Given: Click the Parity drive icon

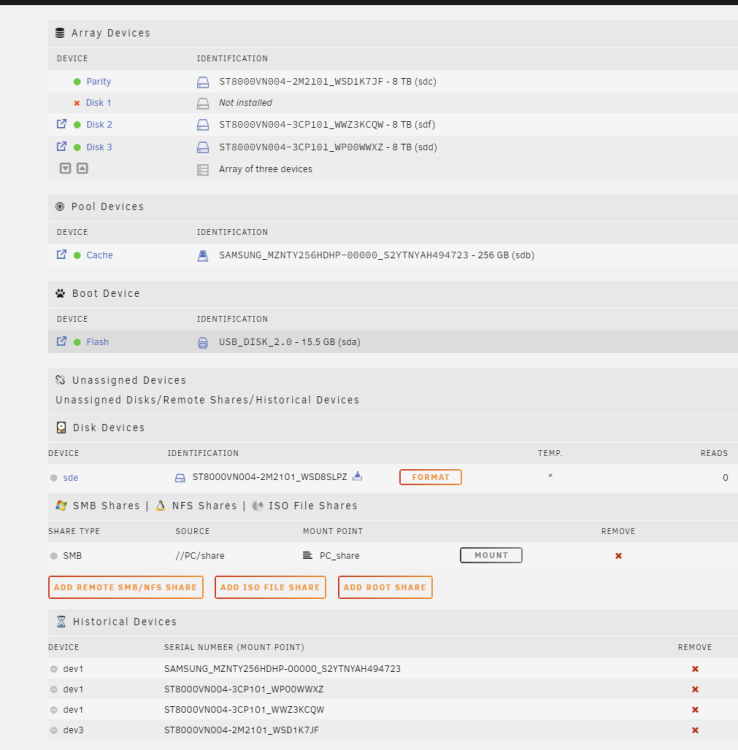Looking at the screenshot, I should (x=203, y=82).
